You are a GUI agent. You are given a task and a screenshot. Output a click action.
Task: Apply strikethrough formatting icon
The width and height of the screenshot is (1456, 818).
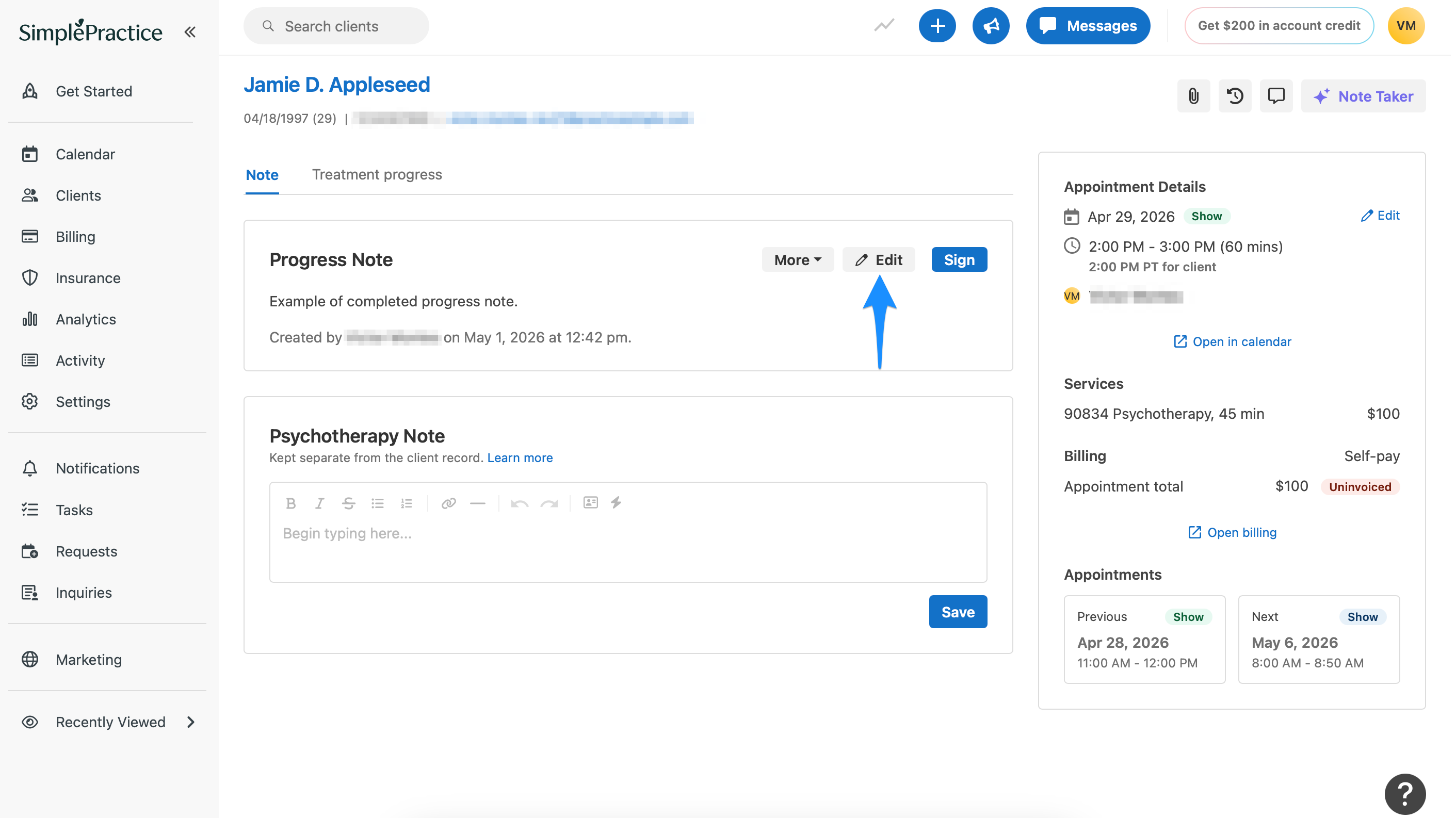click(x=348, y=503)
